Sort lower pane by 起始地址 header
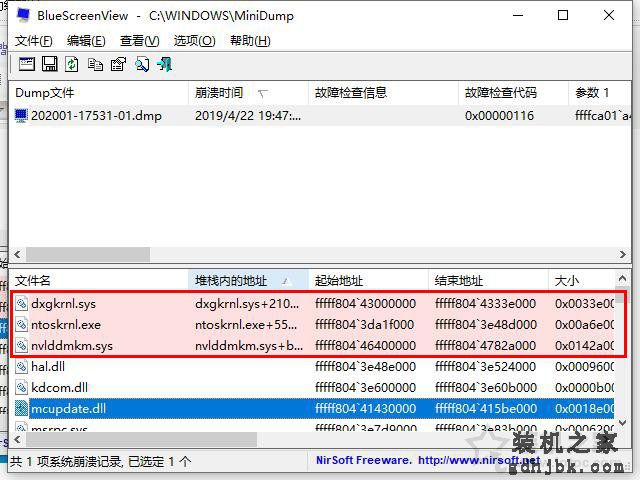Viewport: 640px width, 480px height. (x=369, y=281)
